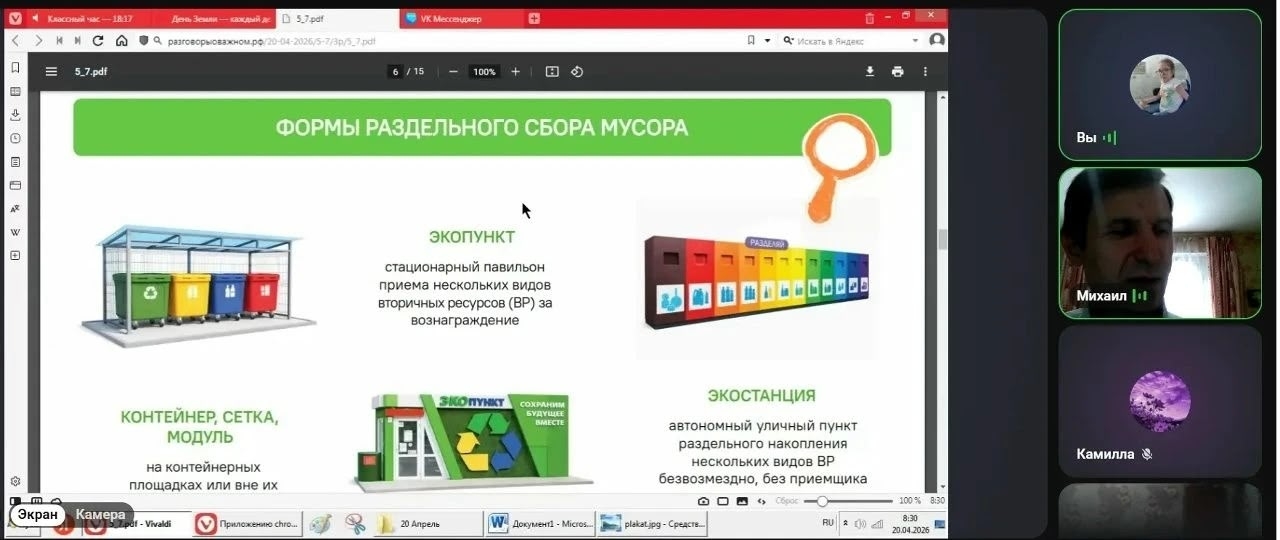
Task: Zoom in on PDF with plus
Action: (x=516, y=72)
